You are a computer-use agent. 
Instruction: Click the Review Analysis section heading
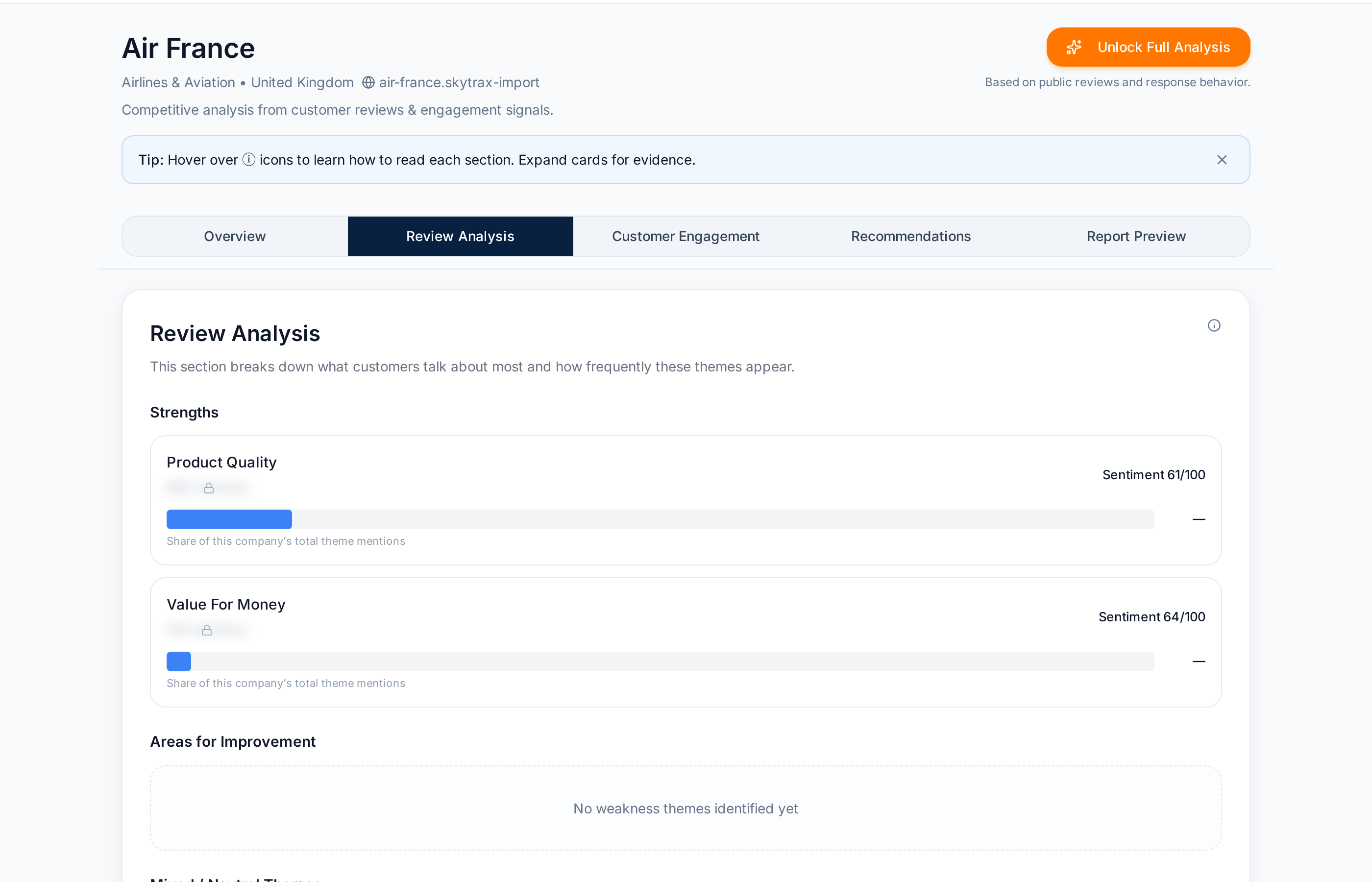click(235, 333)
